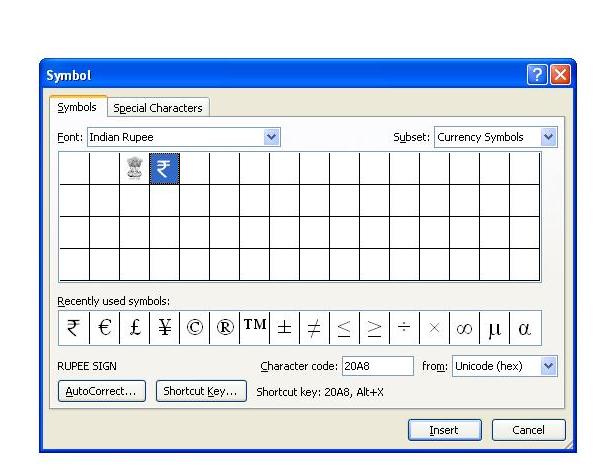This screenshot has height=475, width=615.
Task: Pick the infinity symbol
Action: (x=464, y=328)
